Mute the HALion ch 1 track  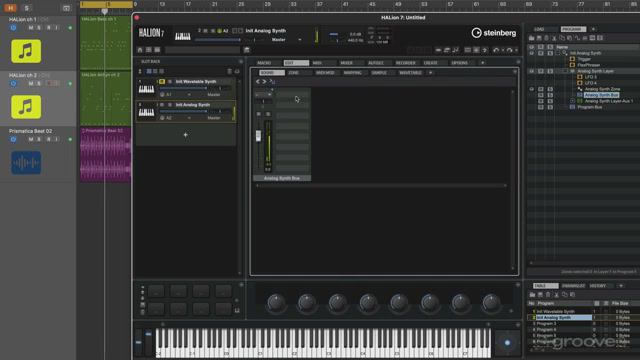[x=31, y=28]
